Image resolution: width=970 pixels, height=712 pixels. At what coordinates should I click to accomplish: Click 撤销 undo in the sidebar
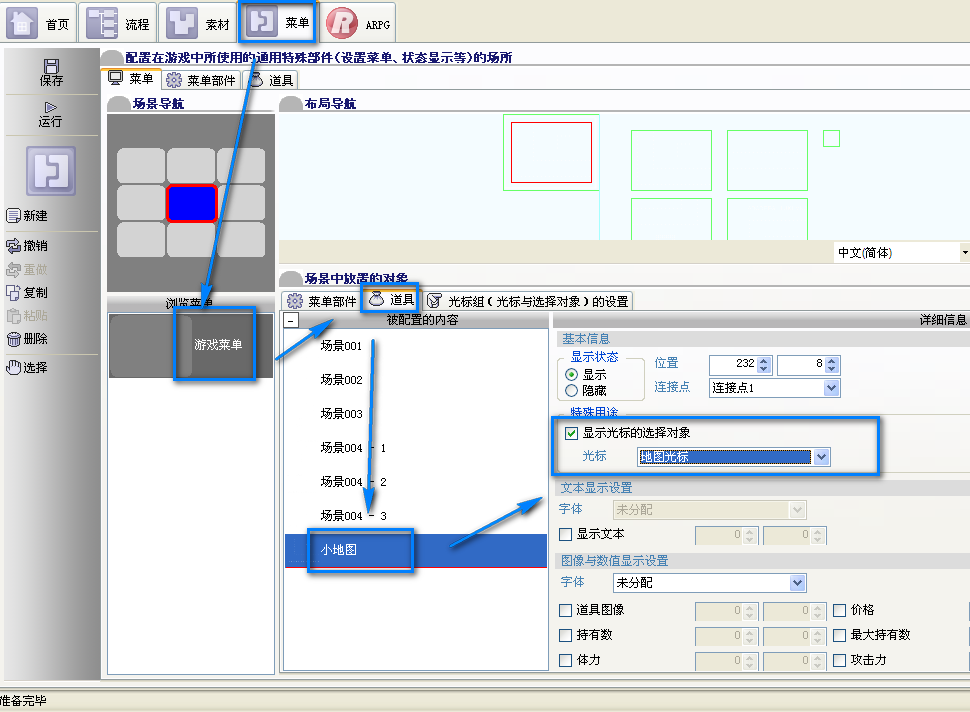click(x=27, y=246)
